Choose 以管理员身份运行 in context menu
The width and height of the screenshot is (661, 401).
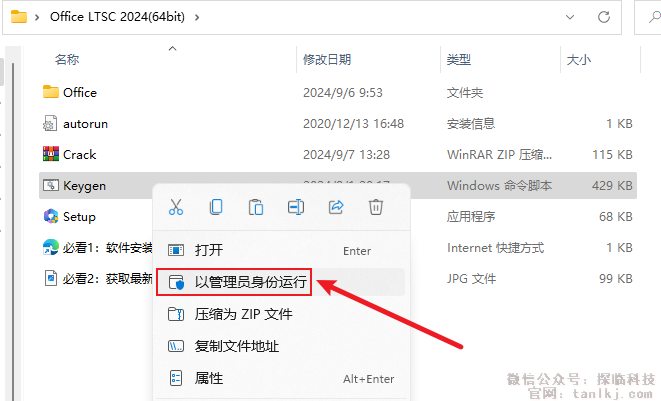[x=280, y=282]
